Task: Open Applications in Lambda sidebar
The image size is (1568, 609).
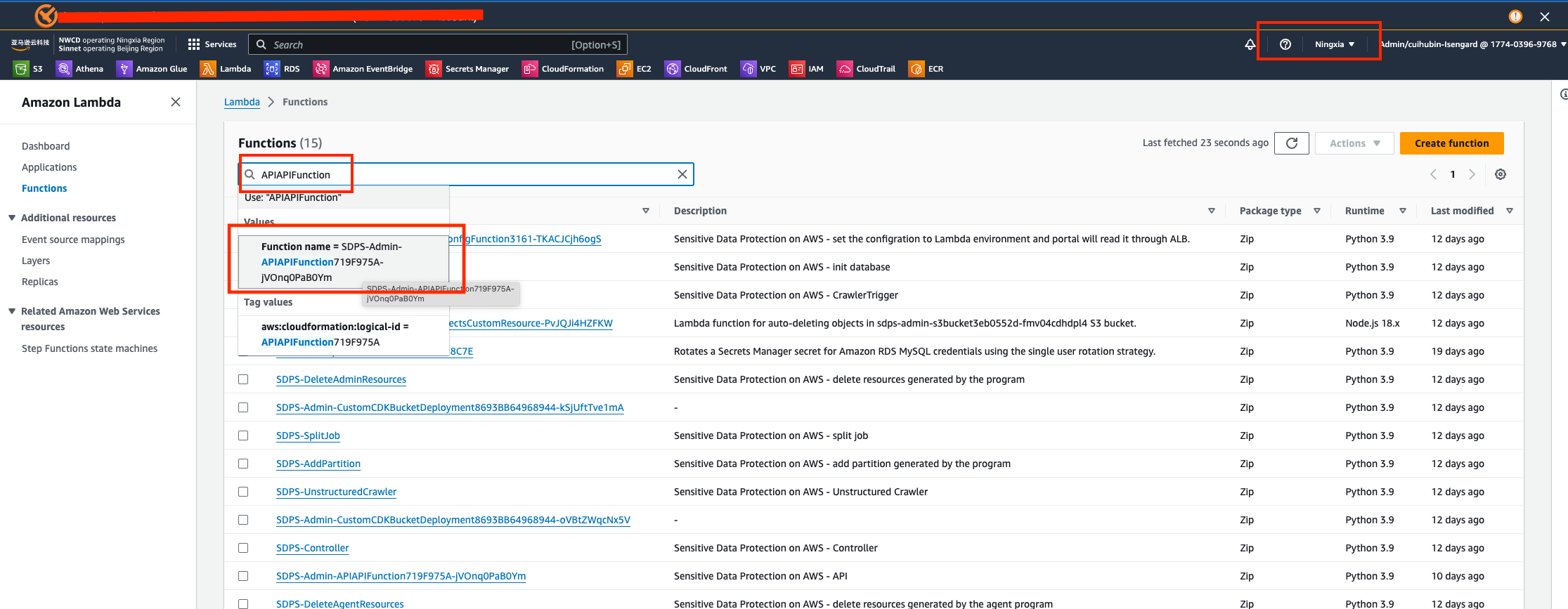Action: (49, 167)
